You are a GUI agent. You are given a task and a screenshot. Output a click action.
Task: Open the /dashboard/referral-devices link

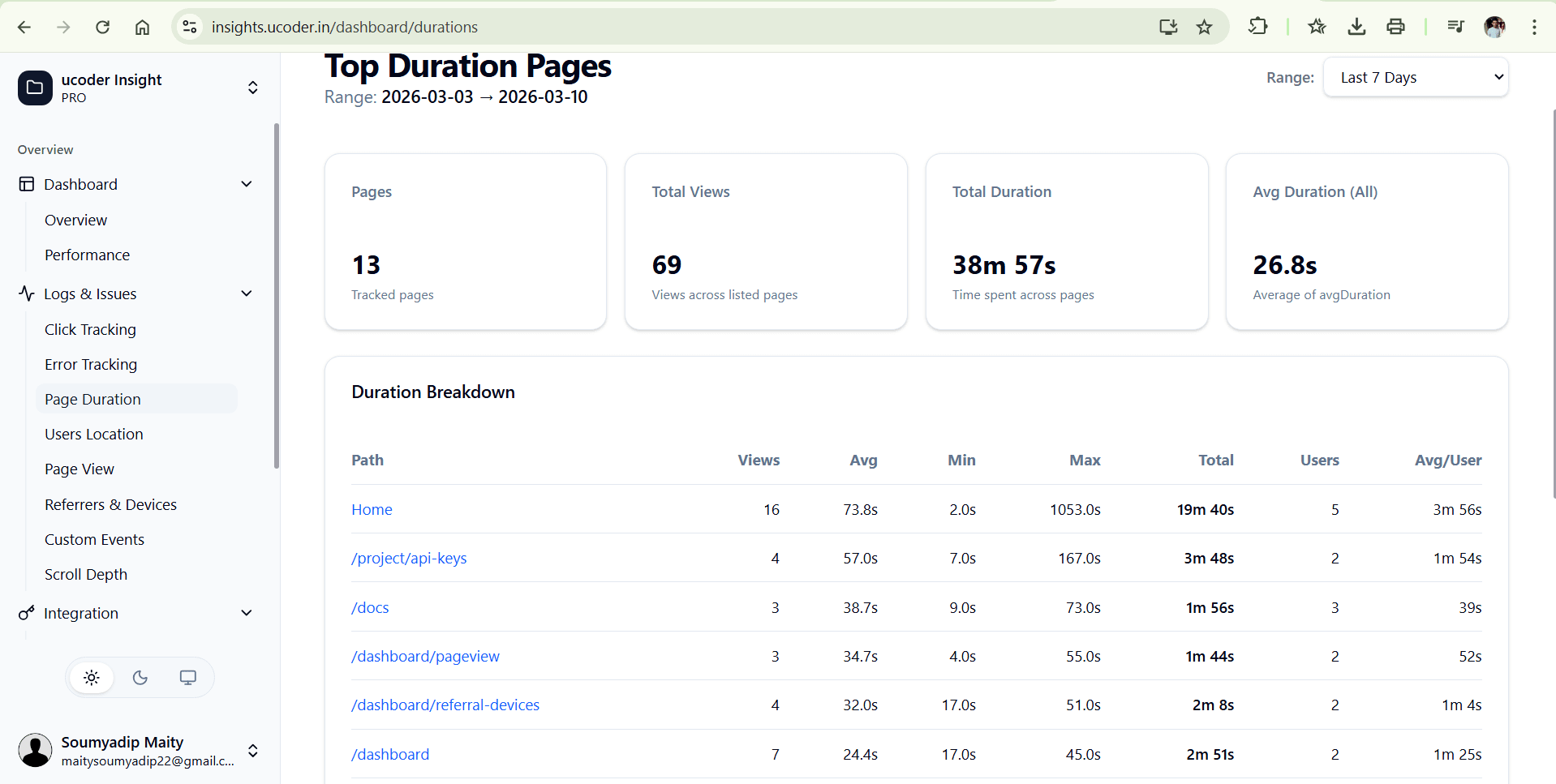(x=445, y=705)
